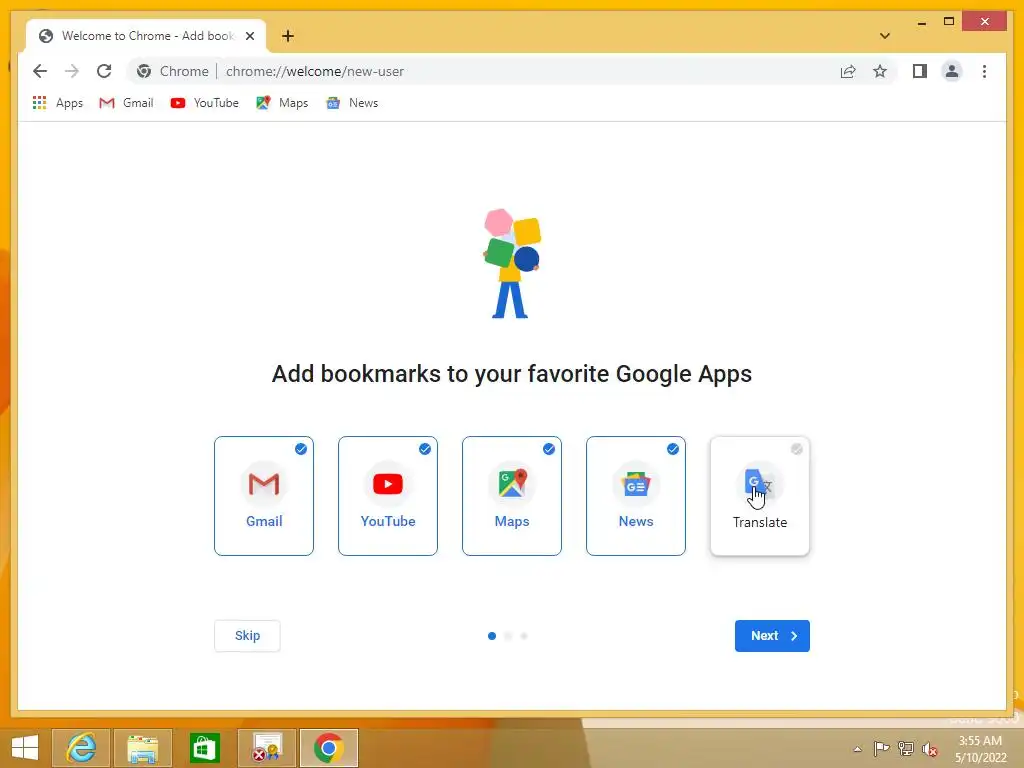Click the browser forward arrow
The height and width of the screenshot is (768, 1024).
point(72,71)
